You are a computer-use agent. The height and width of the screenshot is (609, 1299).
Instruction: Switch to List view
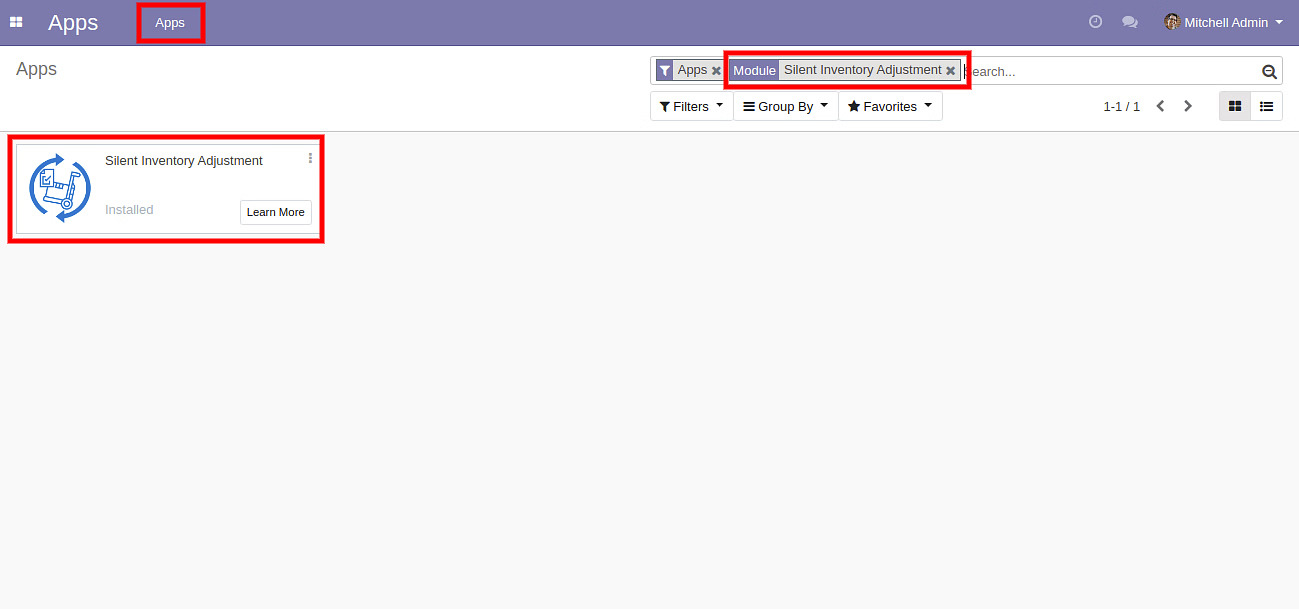coord(1266,106)
